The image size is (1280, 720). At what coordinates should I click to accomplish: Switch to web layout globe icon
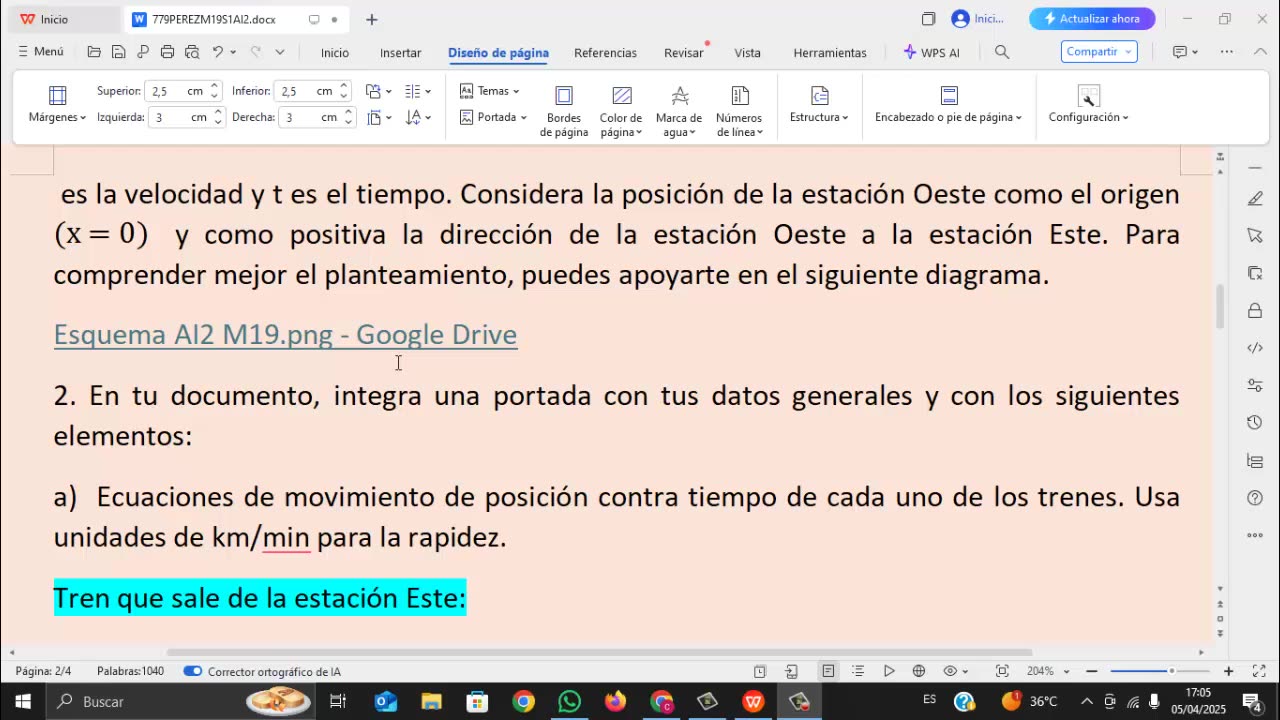(x=919, y=671)
